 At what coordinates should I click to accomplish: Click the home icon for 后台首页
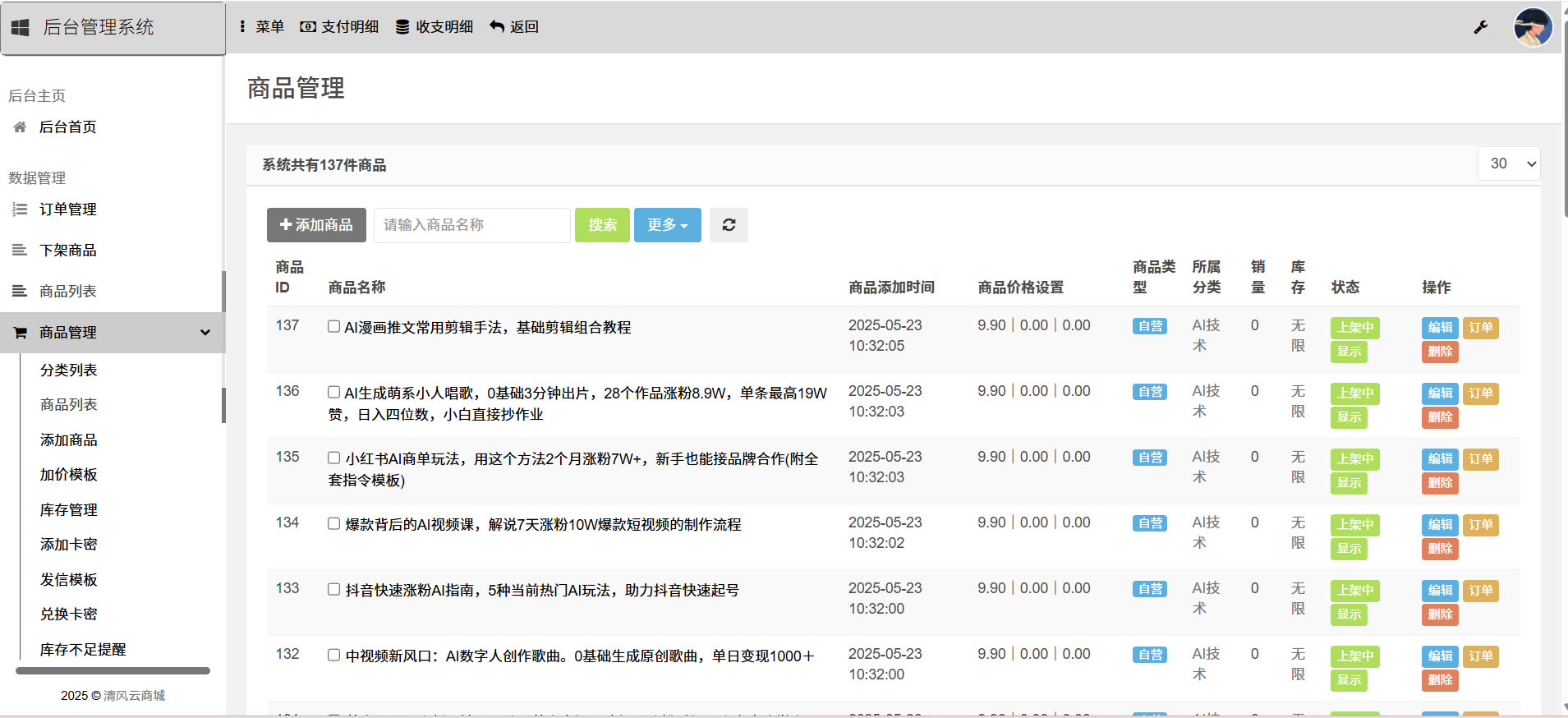pyautogui.click(x=21, y=127)
